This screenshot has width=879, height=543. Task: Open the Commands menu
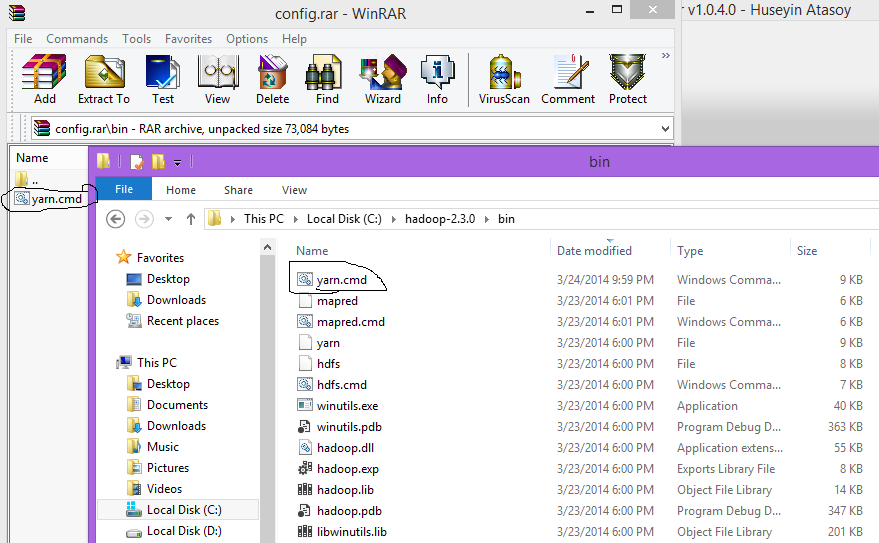tap(77, 39)
